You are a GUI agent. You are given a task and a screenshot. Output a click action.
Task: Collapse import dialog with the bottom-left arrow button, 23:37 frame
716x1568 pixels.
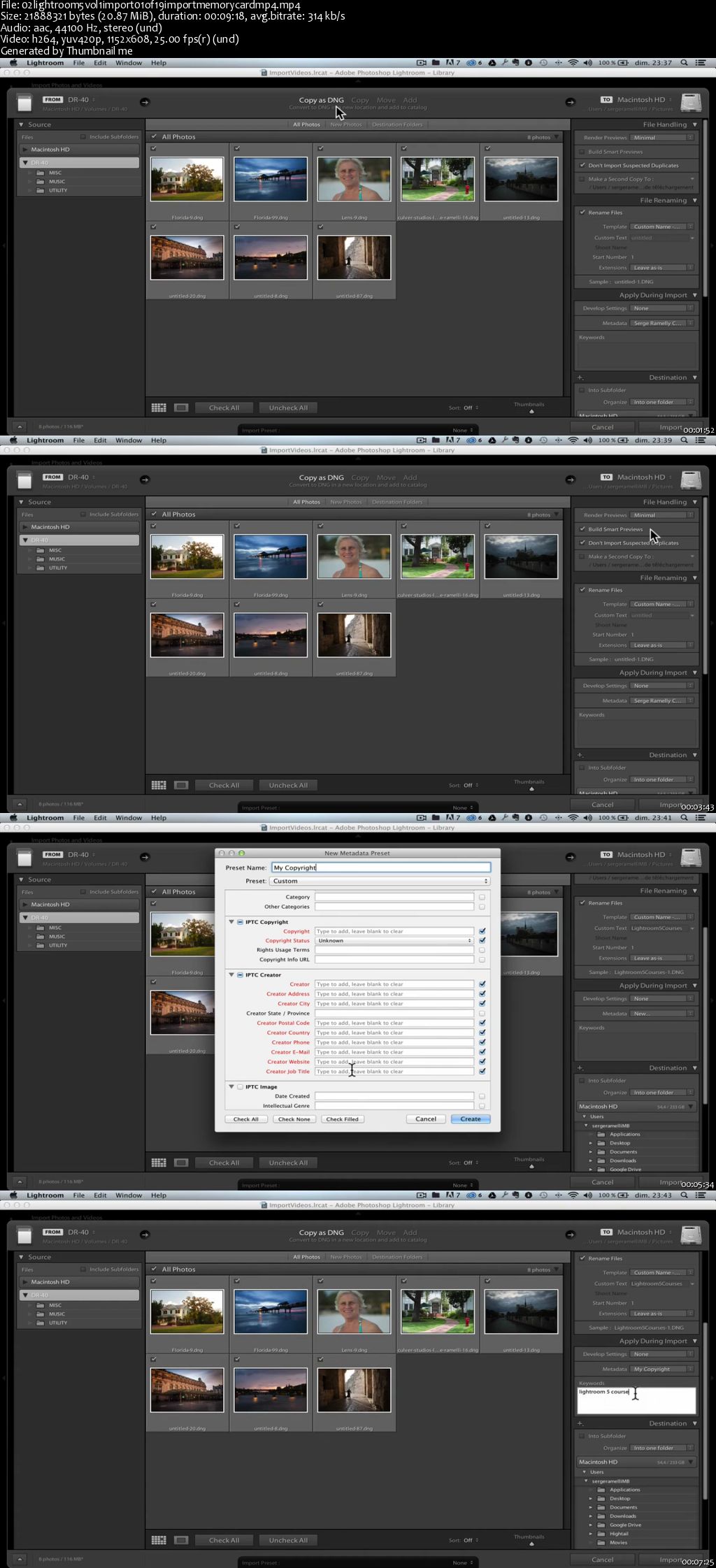20,426
